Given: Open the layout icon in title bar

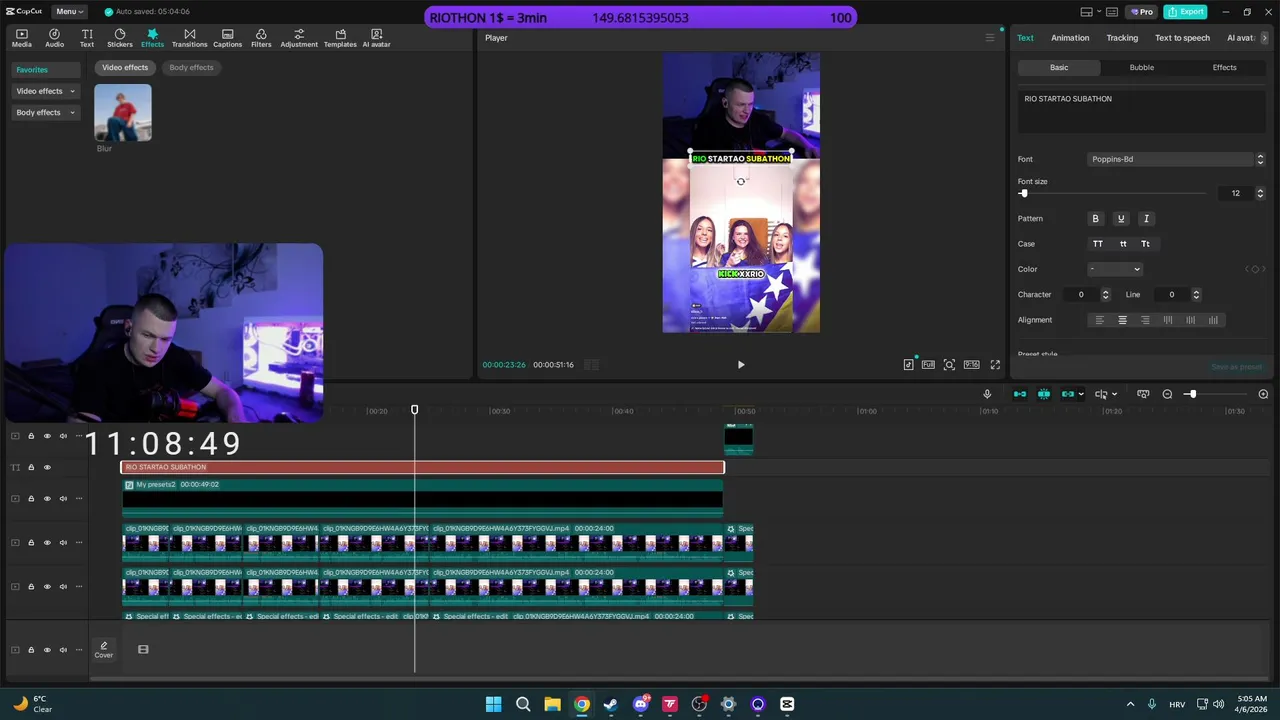Looking at the screenshot, I should pos(1087,12).
